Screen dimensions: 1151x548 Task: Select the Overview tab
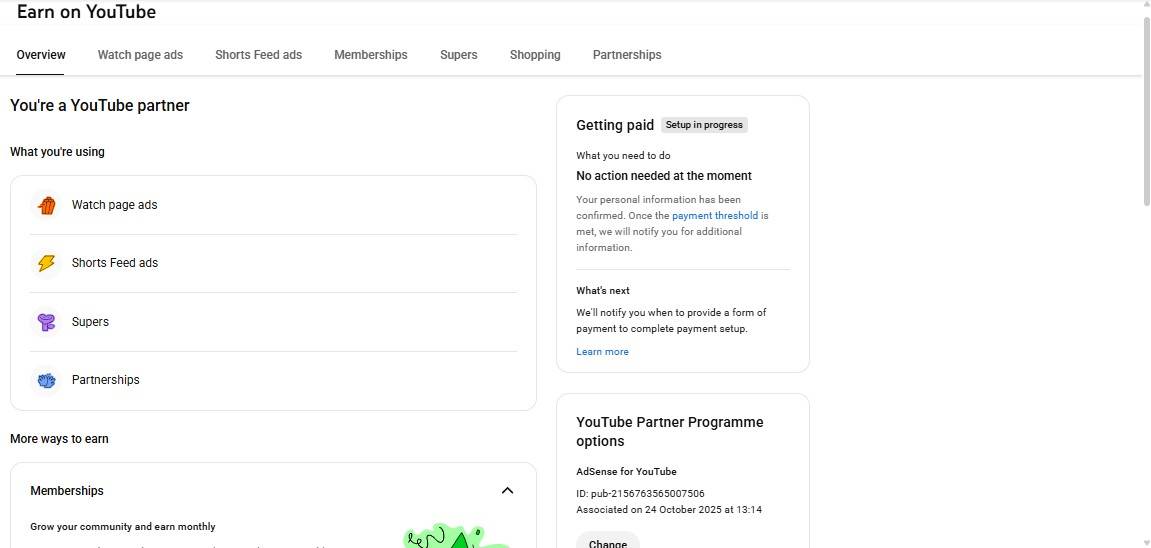coord(41,55)
